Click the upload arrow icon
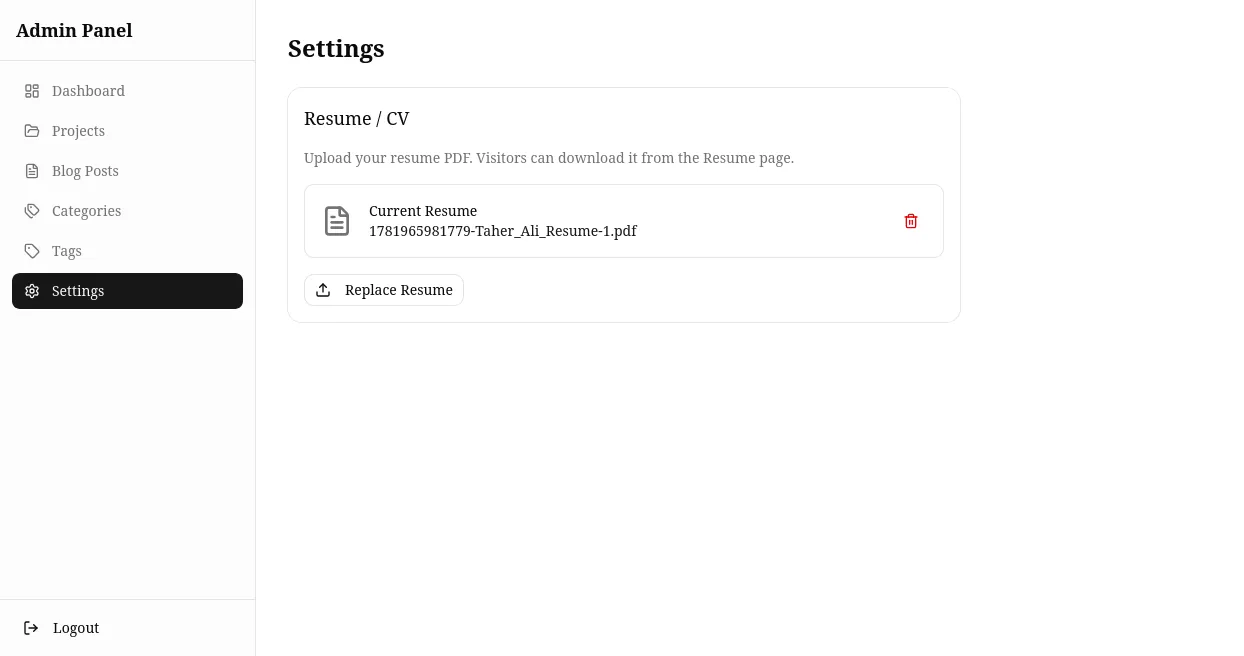This screenshot has width=1244, height=656. coord(323,290)
